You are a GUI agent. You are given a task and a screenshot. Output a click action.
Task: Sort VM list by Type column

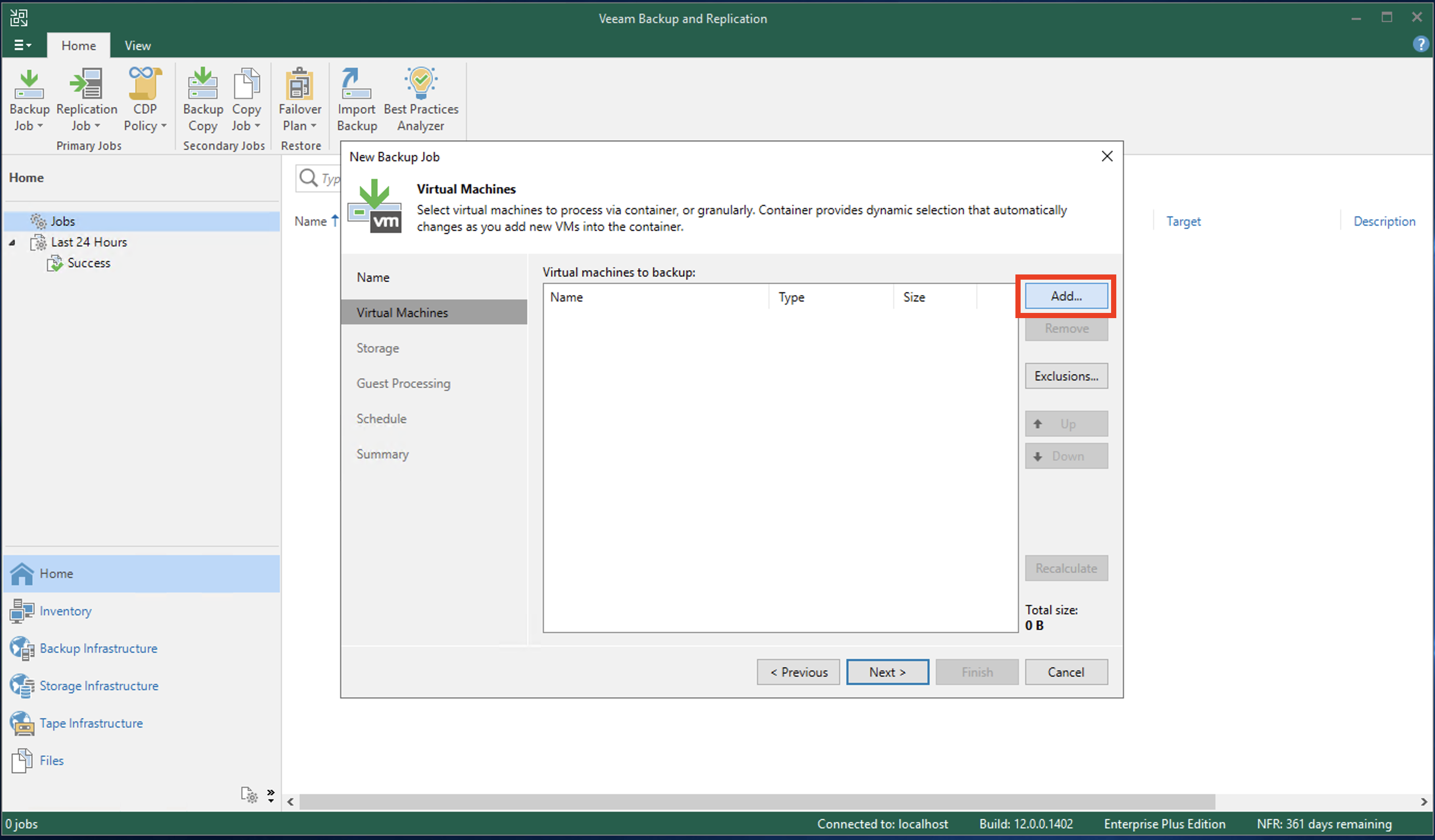[831, 297]
